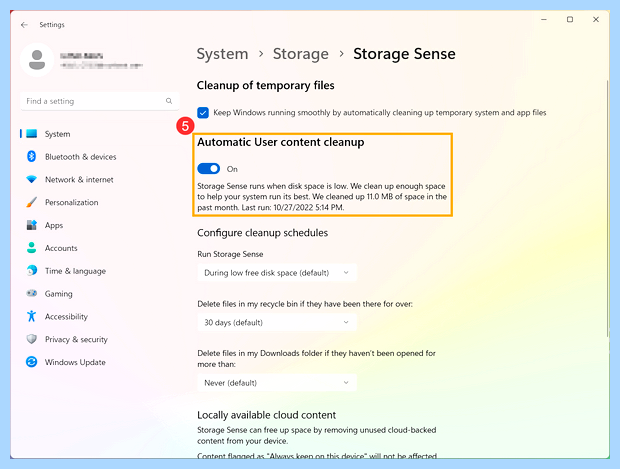This screenshot has height=469, width=620.
Task: Go to Gaming label in sidebar
Action: [59, 294]
